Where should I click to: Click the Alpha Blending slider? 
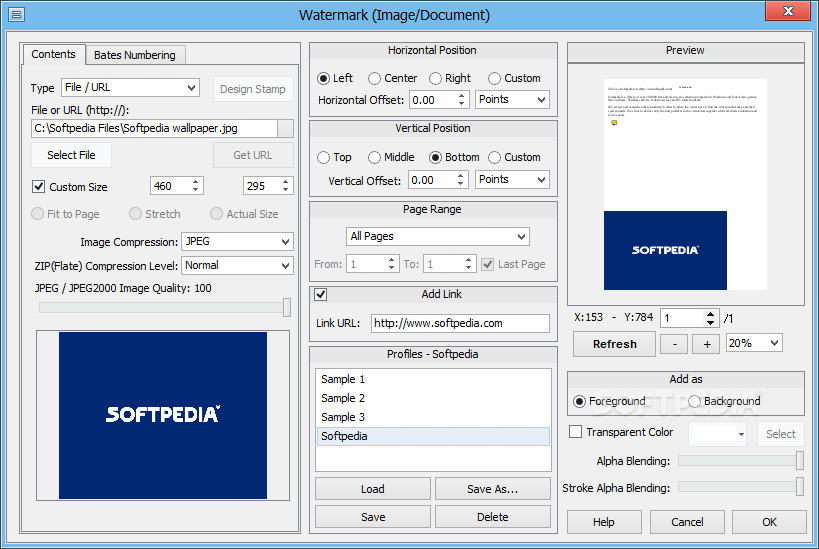click(741, 461)
